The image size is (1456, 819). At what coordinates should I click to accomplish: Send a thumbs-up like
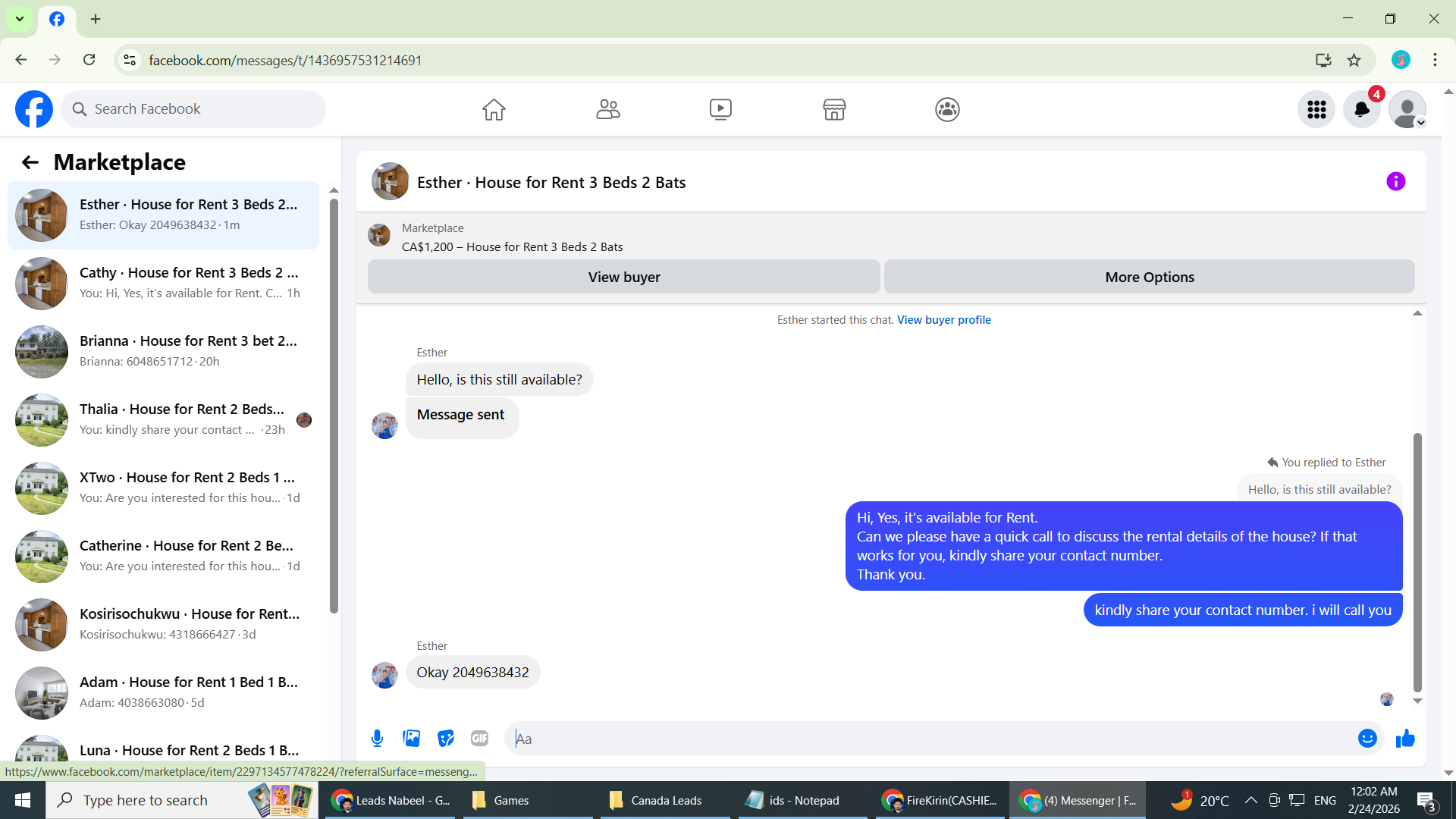click(x=1405, y=738)
